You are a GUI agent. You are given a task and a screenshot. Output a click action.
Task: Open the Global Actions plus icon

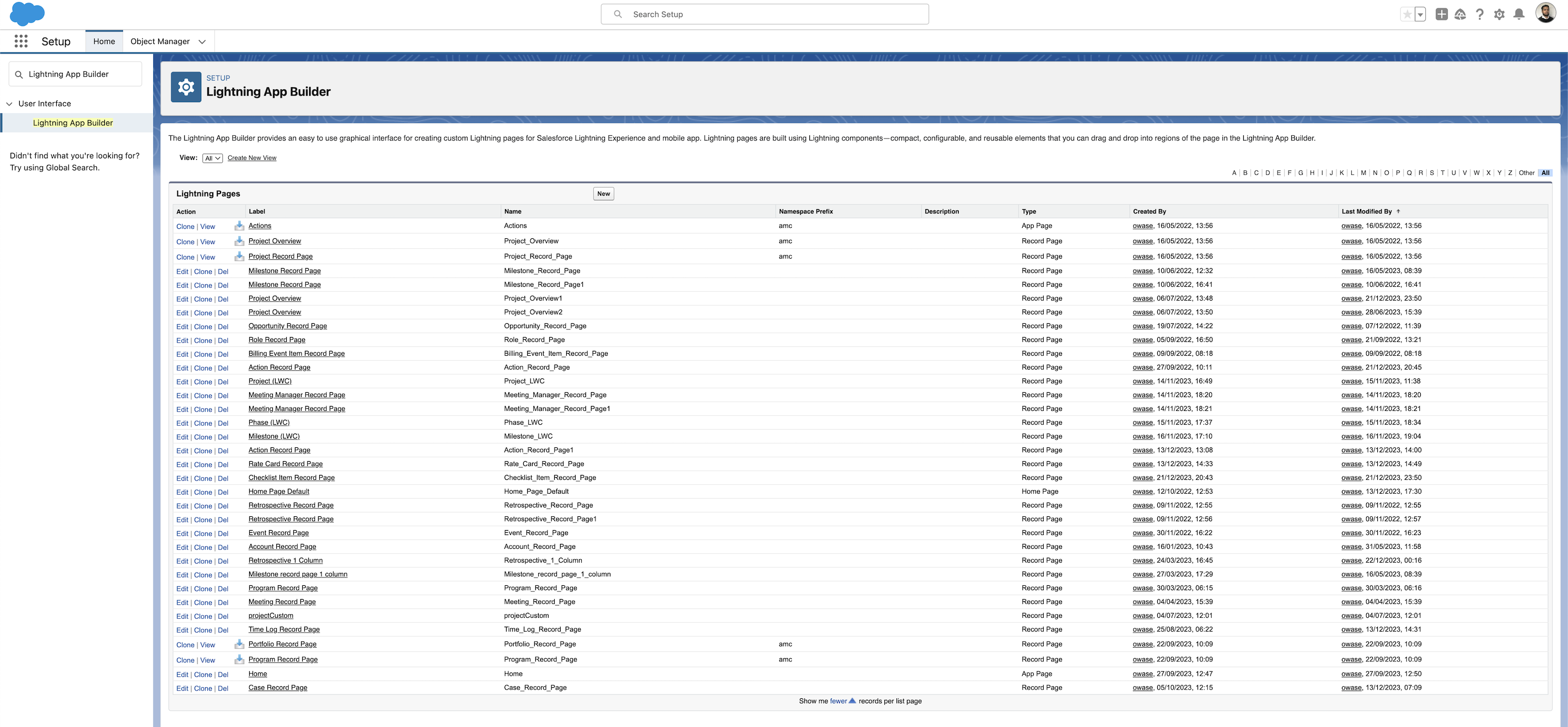(x=1441, y=13)
